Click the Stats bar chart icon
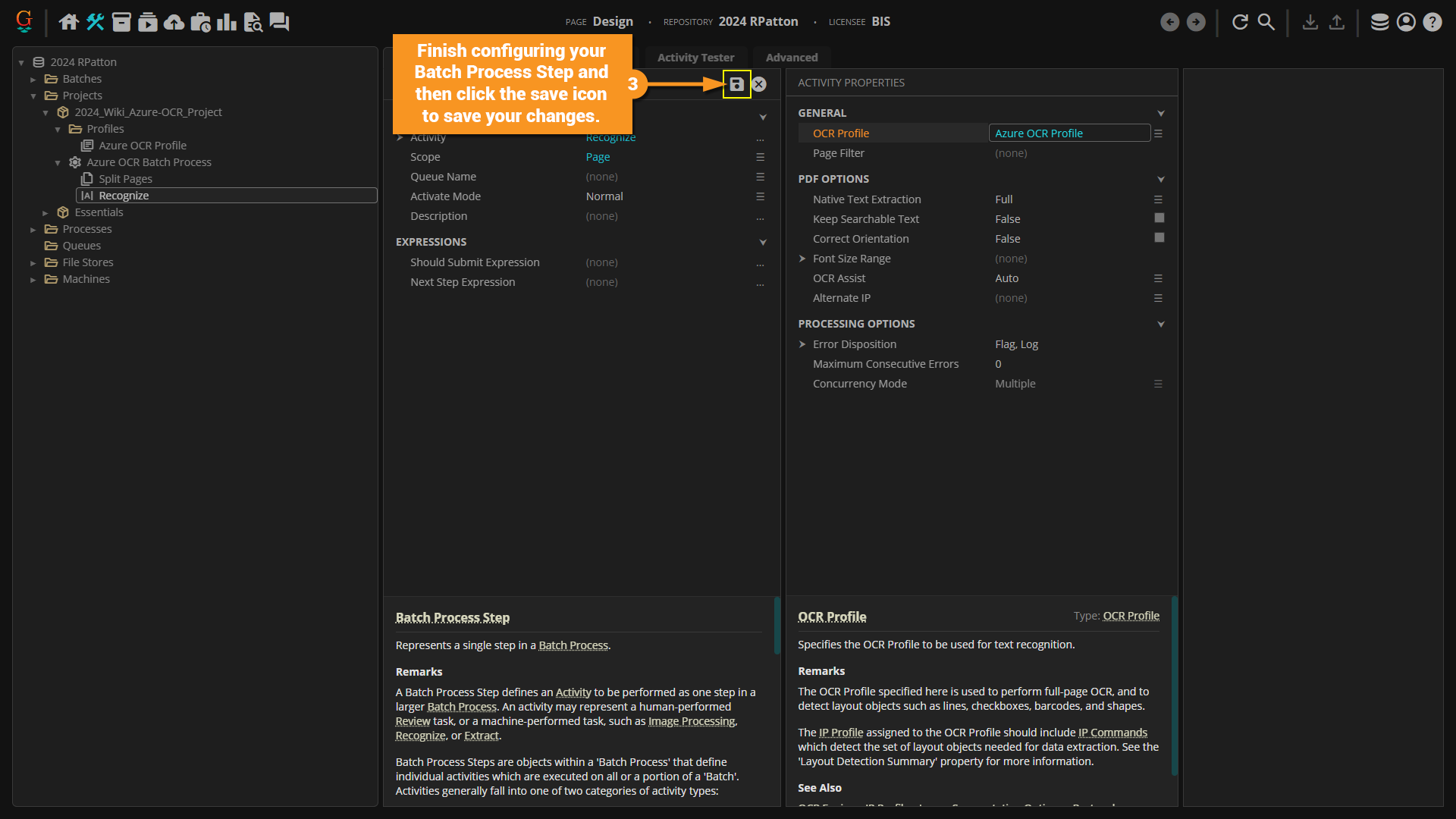 tap(226, 22)
